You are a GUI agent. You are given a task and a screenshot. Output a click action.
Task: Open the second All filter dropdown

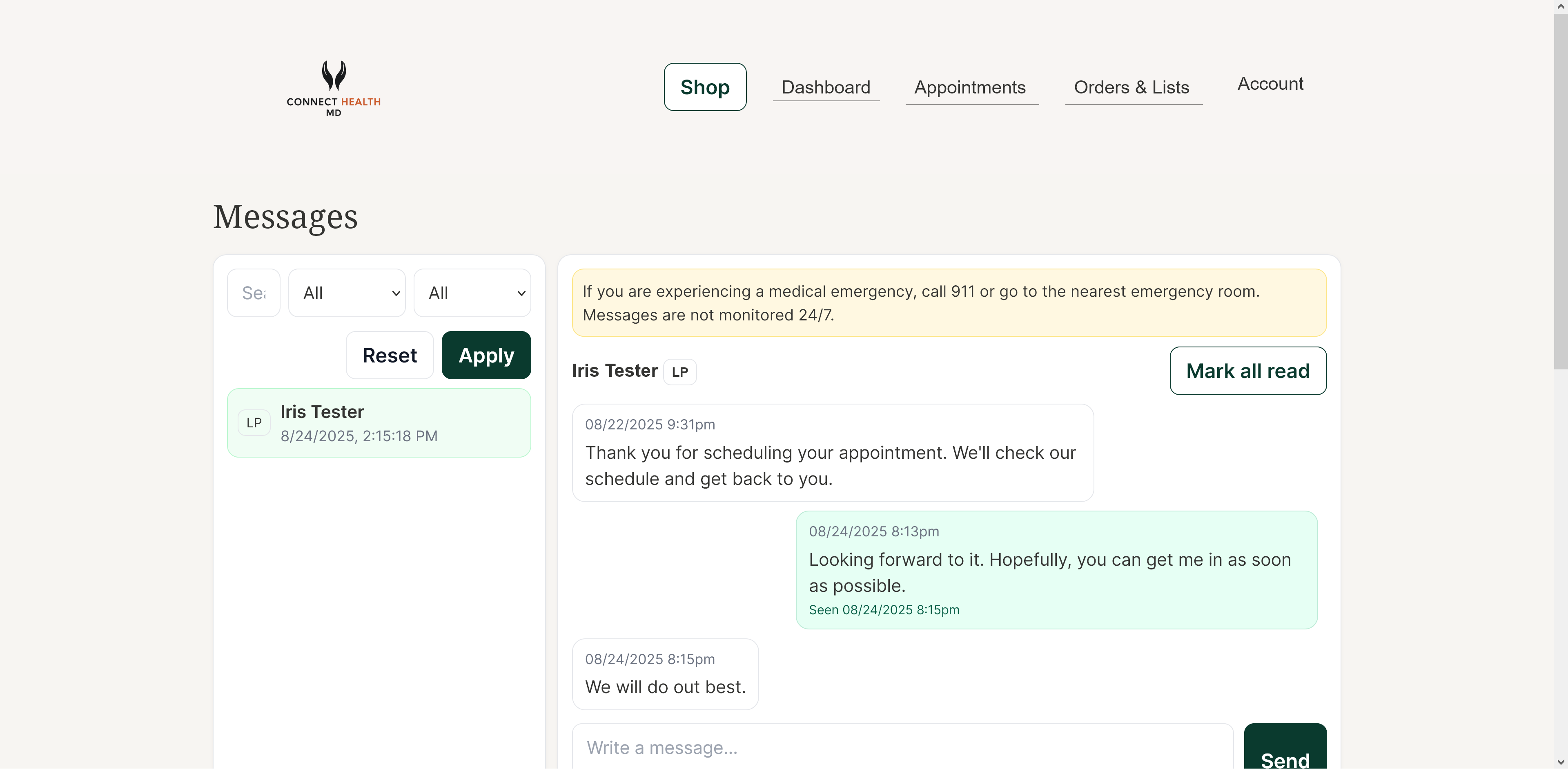472,293
